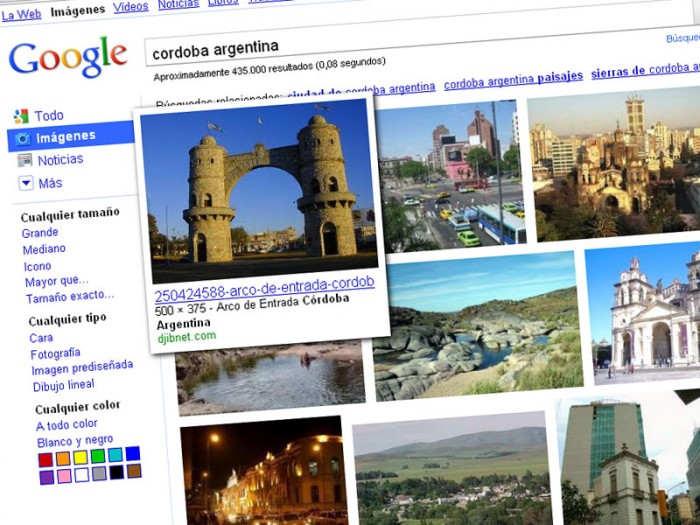Pick the yellow color swatch
The width and height of the screenshot is (700, 525).
point(80,457)
